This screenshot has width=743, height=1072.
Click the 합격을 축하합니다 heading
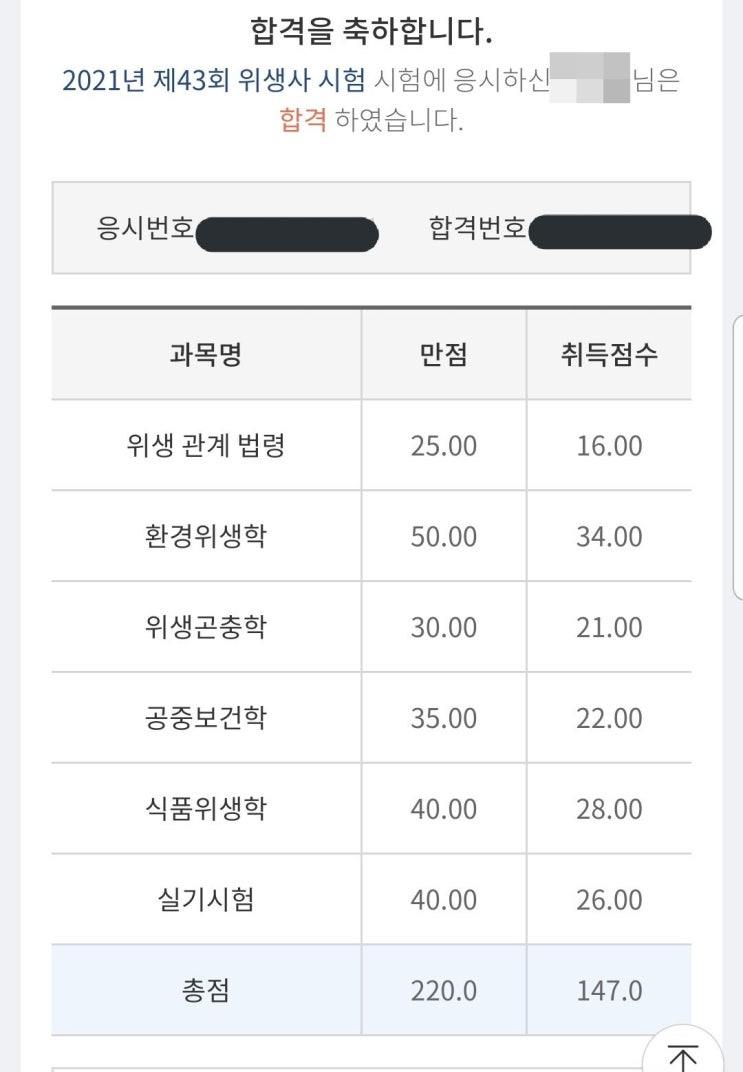click(x=371, y=33)
